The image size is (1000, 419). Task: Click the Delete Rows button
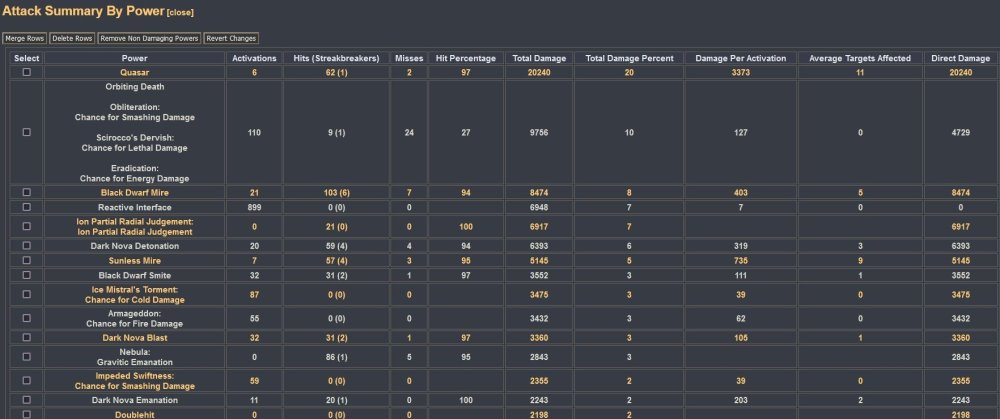click(x=72, y=38)
